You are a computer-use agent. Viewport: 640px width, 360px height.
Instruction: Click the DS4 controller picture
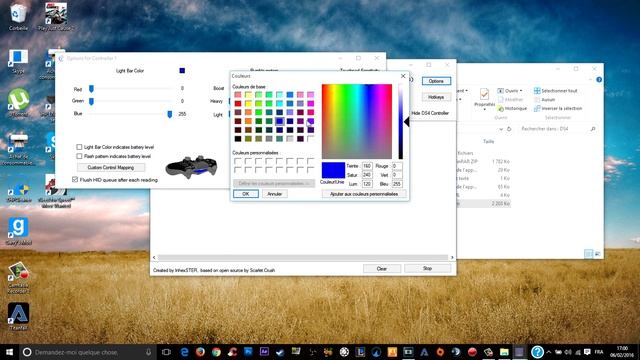coord(191,167)
